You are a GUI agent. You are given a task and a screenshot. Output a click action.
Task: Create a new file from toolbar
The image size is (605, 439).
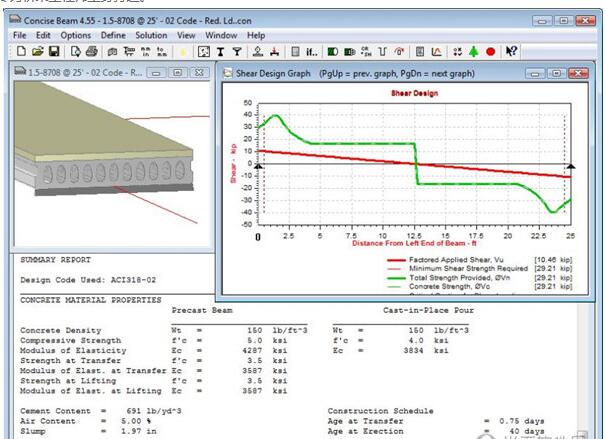pyautogui.click(x=22, y=50)
